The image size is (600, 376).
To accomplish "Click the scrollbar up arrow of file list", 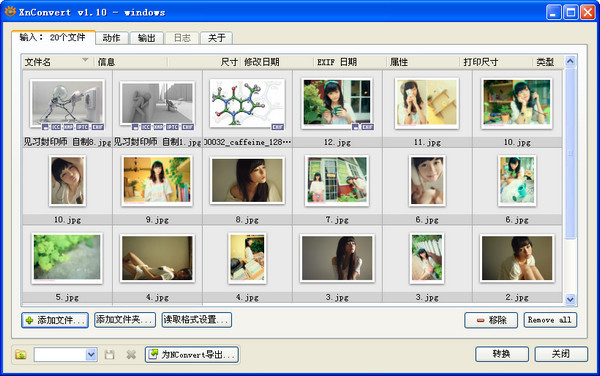I will (x=570, y=61).
